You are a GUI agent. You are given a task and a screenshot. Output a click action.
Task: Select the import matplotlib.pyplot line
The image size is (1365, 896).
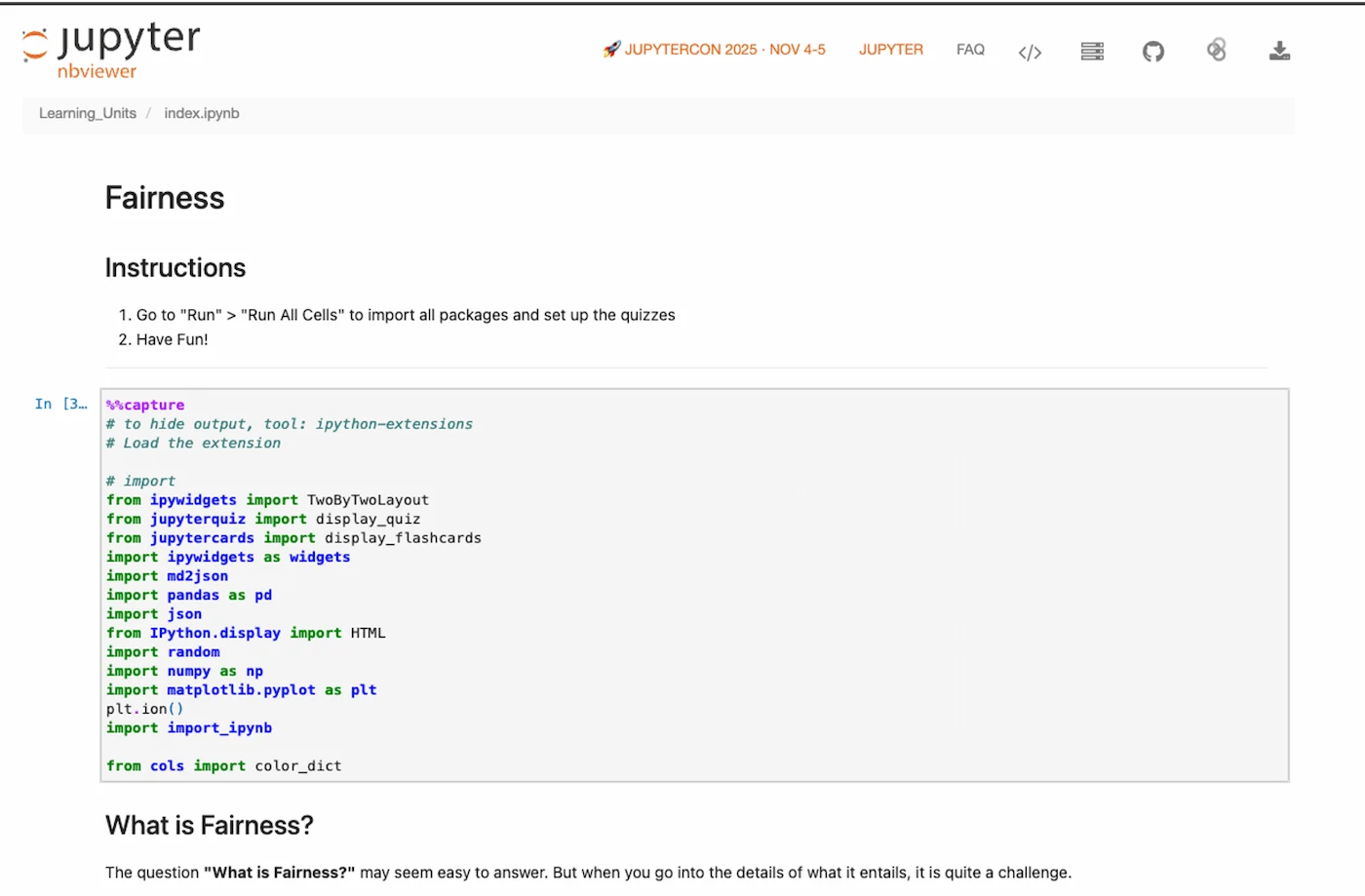coord(240,689)
